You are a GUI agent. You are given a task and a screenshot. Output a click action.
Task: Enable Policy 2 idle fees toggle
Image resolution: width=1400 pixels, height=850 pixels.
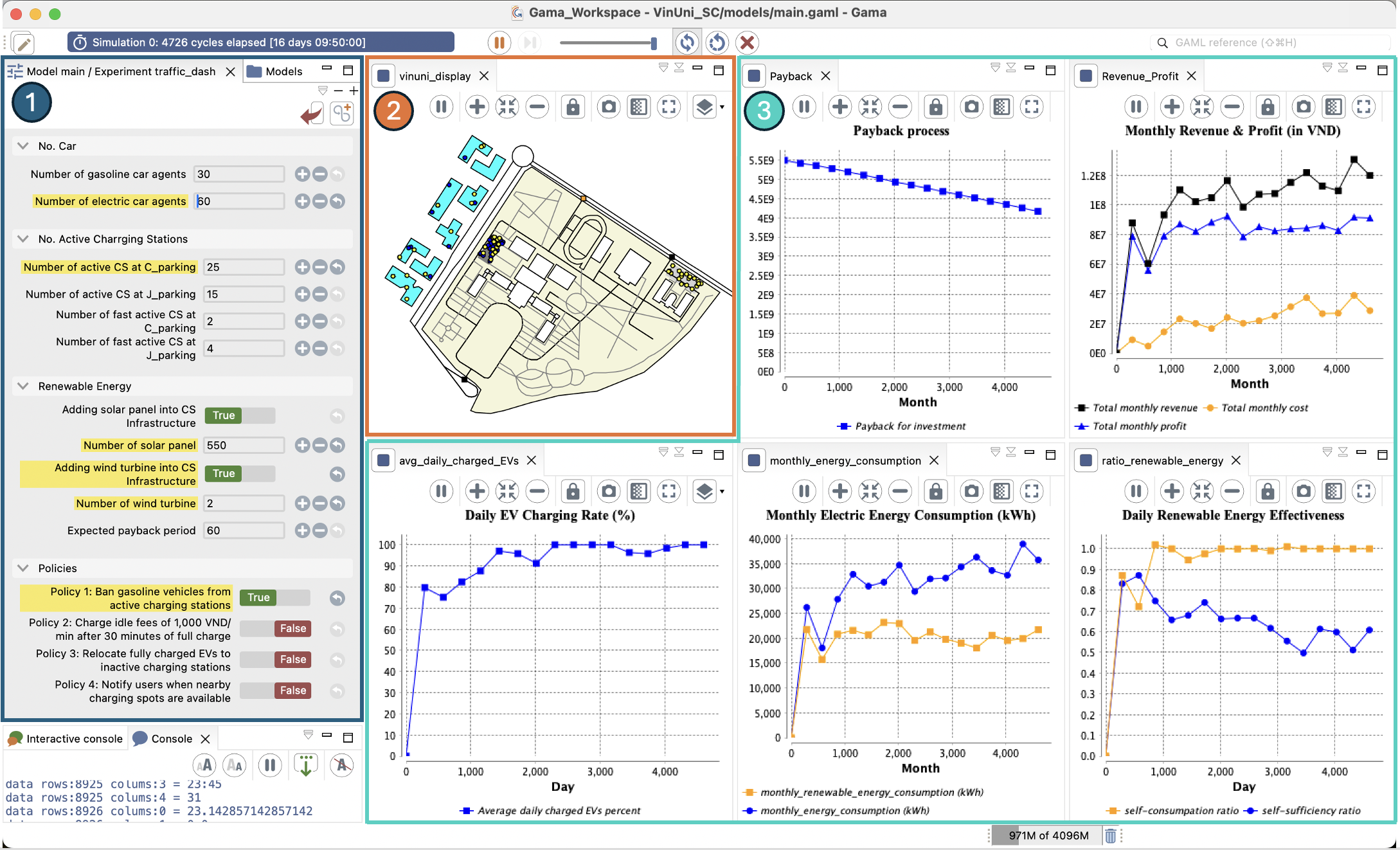point(274,629)
